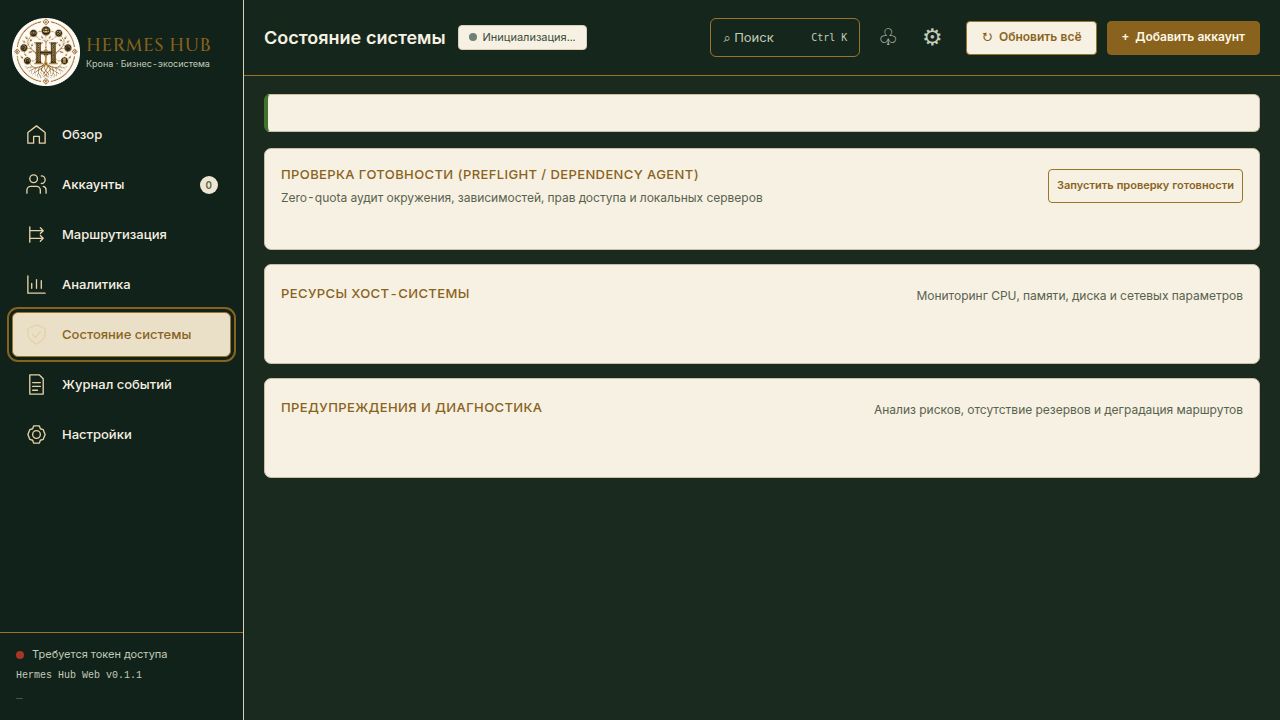
Task: Open settings with the header gear icon
Action: pos(932,37)
